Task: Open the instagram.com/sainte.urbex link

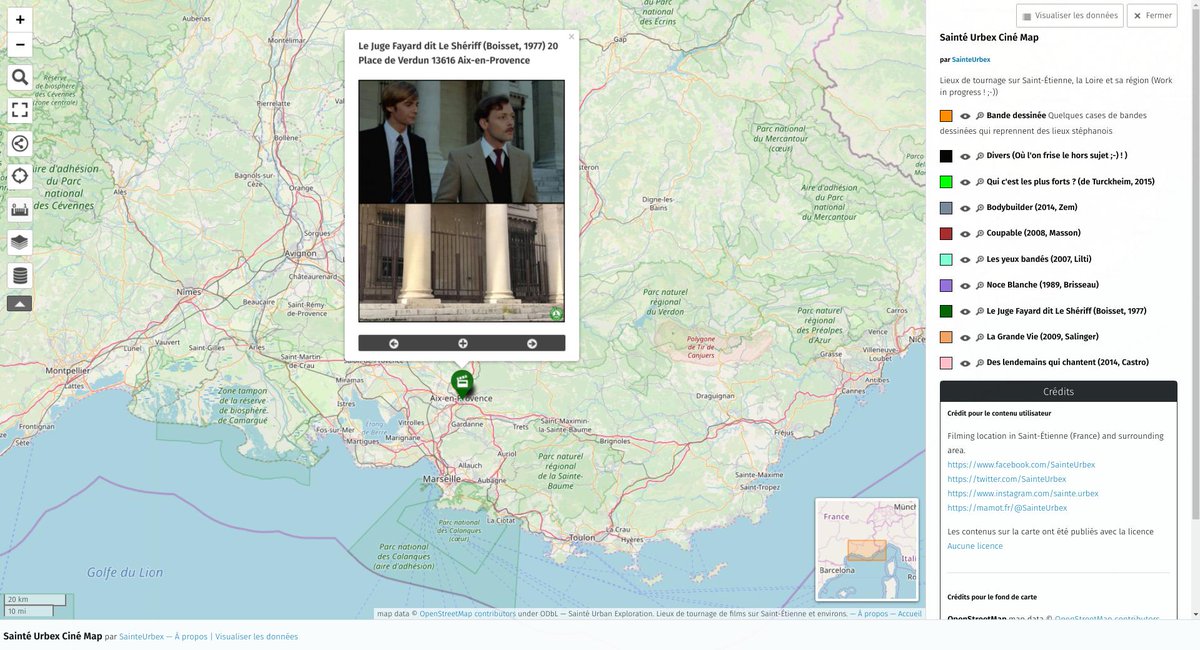Action: click(1023, 494)
